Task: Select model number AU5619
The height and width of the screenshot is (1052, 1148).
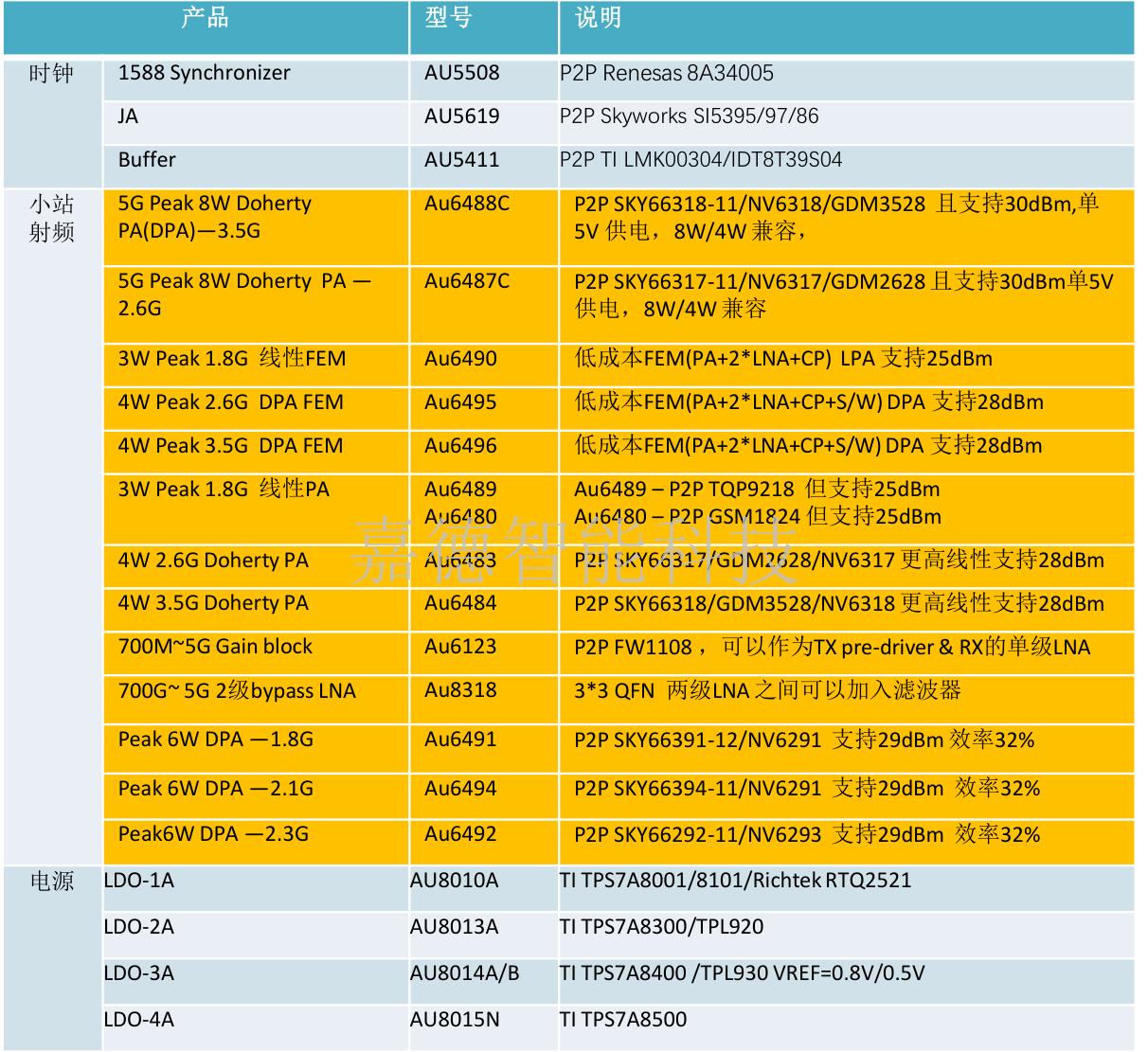Action: tap(461, 117)
